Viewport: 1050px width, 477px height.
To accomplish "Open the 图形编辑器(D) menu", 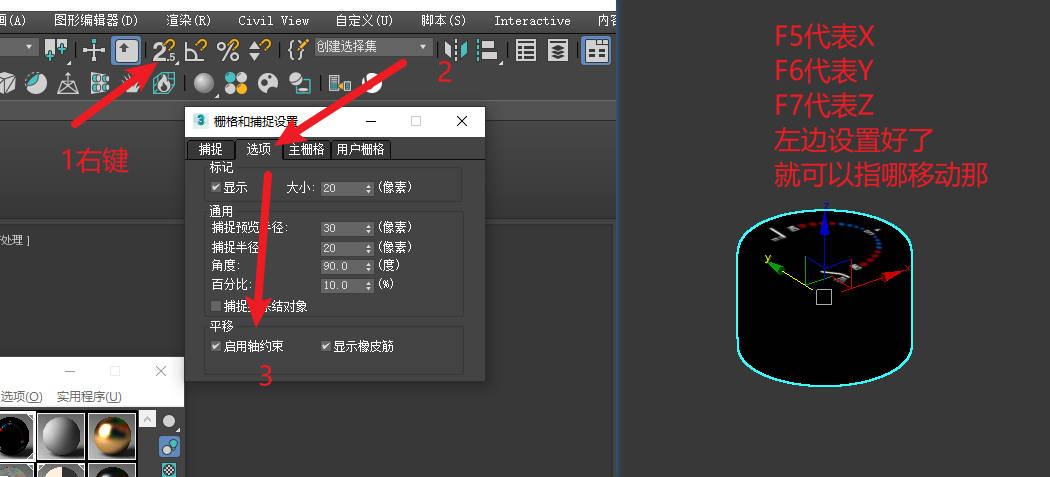I will pyautogui.click(x=96, y=21).
